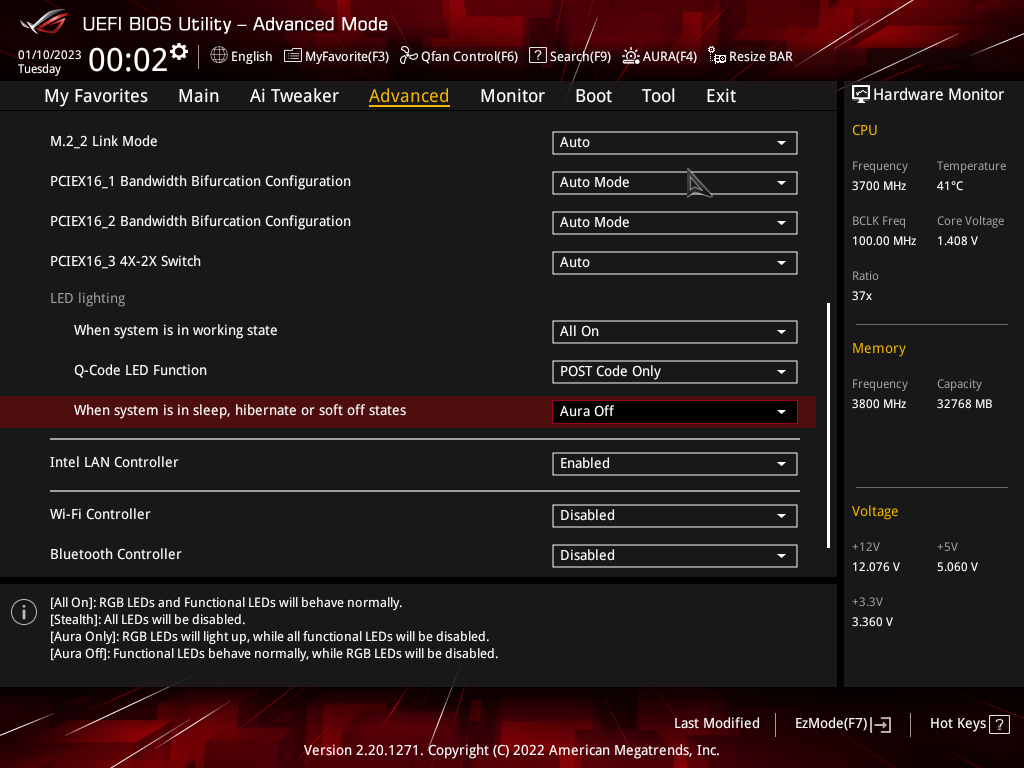This screenshot has height=768, width=1024.
Task: Open M.2_2 Link Mode dropdown
Action: click(675, 143)
